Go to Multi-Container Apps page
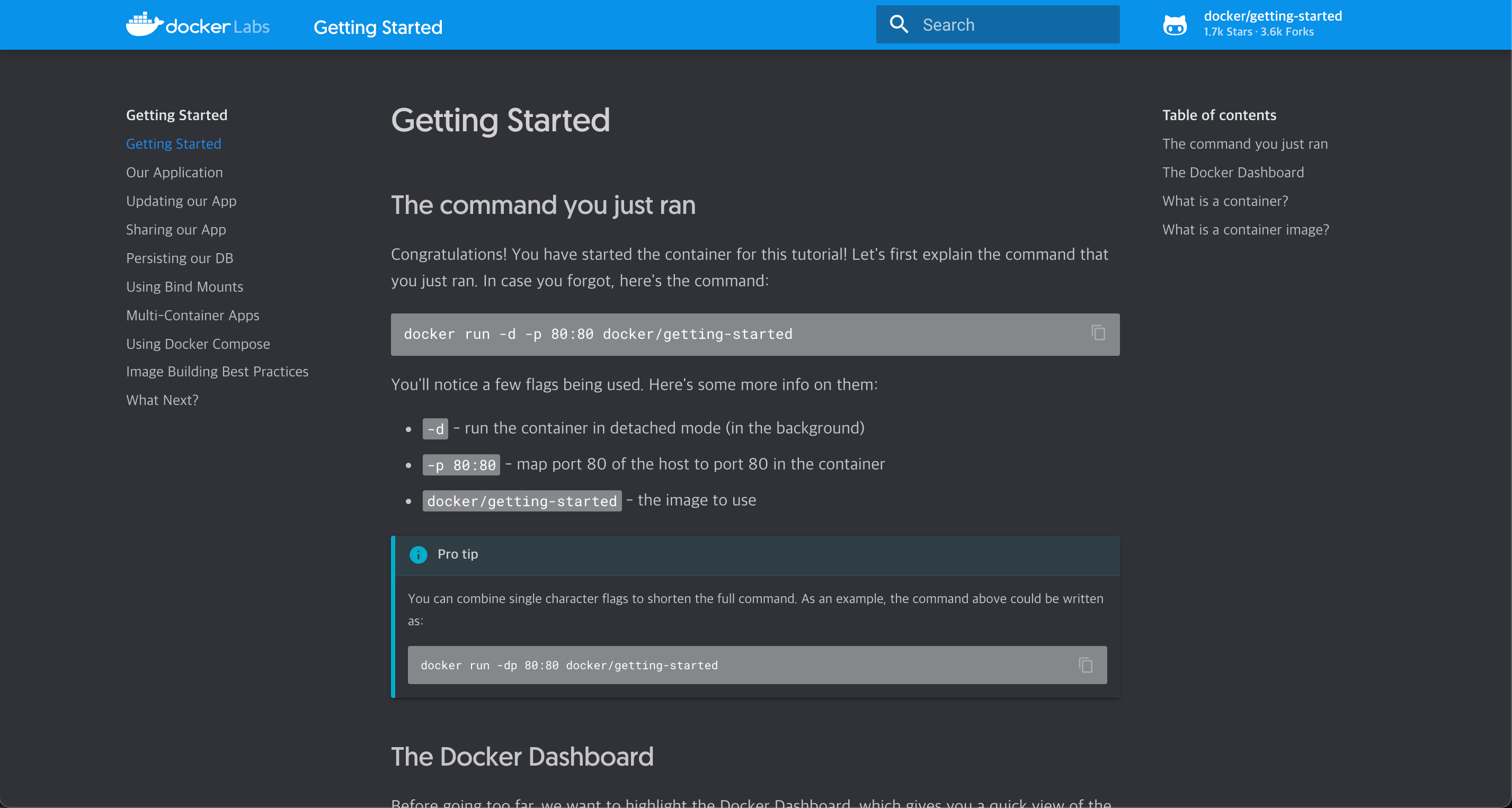 point(192,315)
